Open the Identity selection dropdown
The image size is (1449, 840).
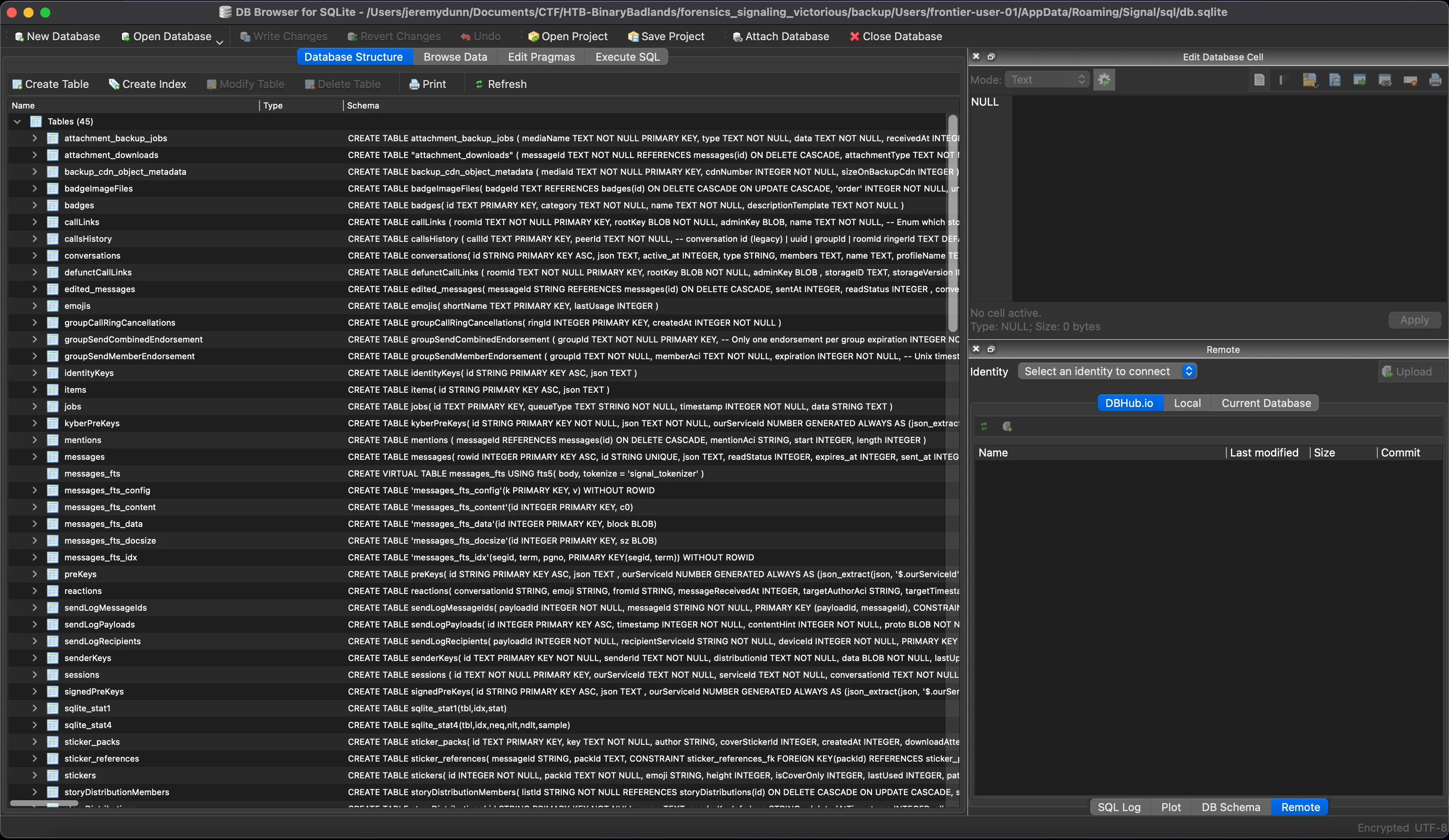(x=1107, y=371)
